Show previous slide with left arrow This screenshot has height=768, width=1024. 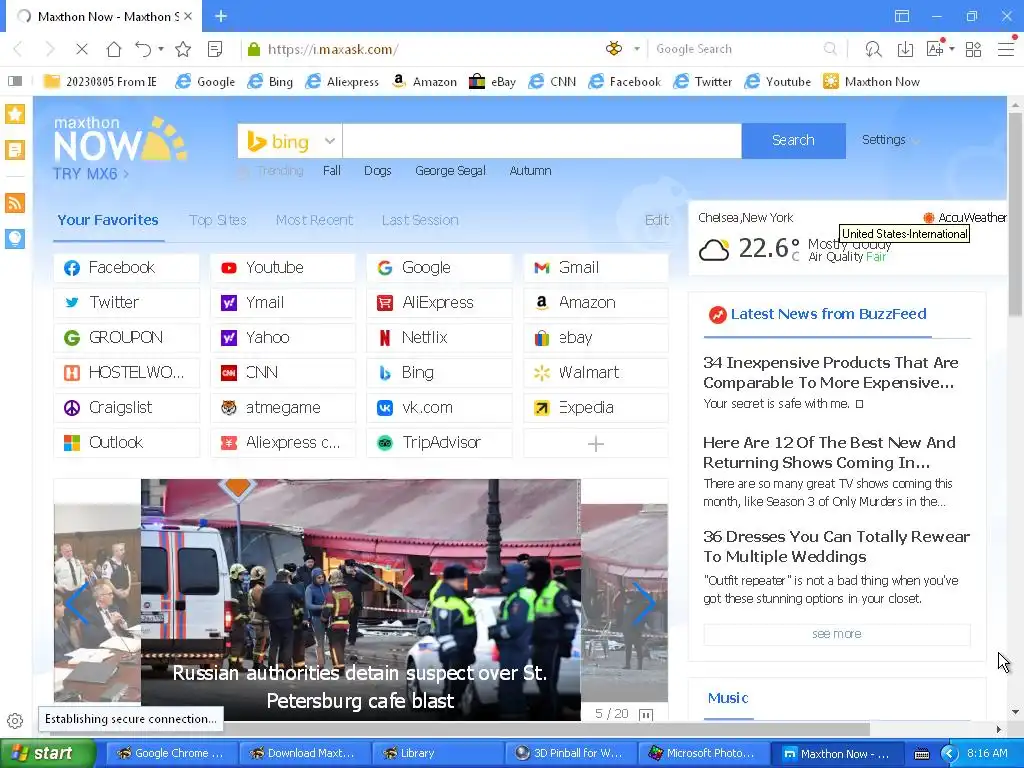[77, 603]
